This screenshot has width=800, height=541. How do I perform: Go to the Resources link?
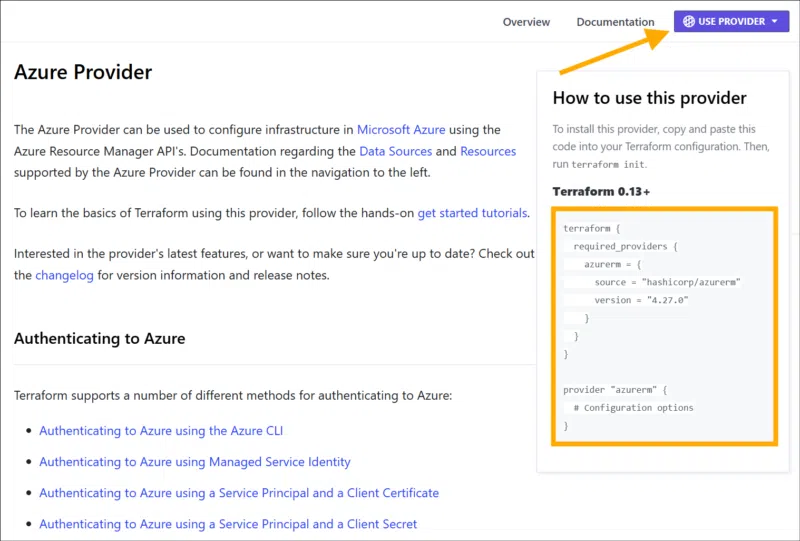pyautogui.click(x=488, y=151)
